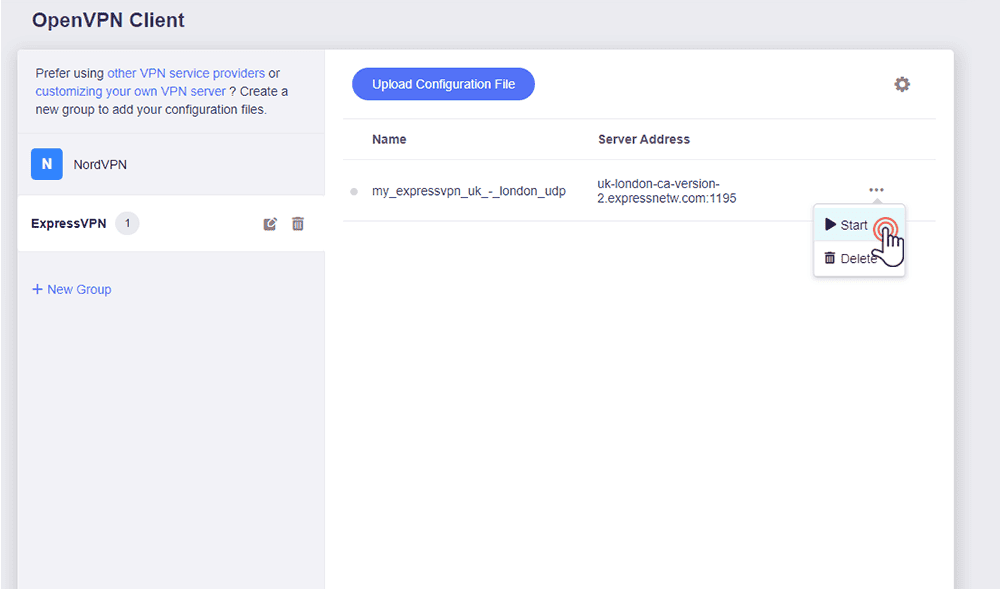This screenshot has width=1000, height=589.
Task: Open the other VPN service providers link
Action: tap(186, 73)
